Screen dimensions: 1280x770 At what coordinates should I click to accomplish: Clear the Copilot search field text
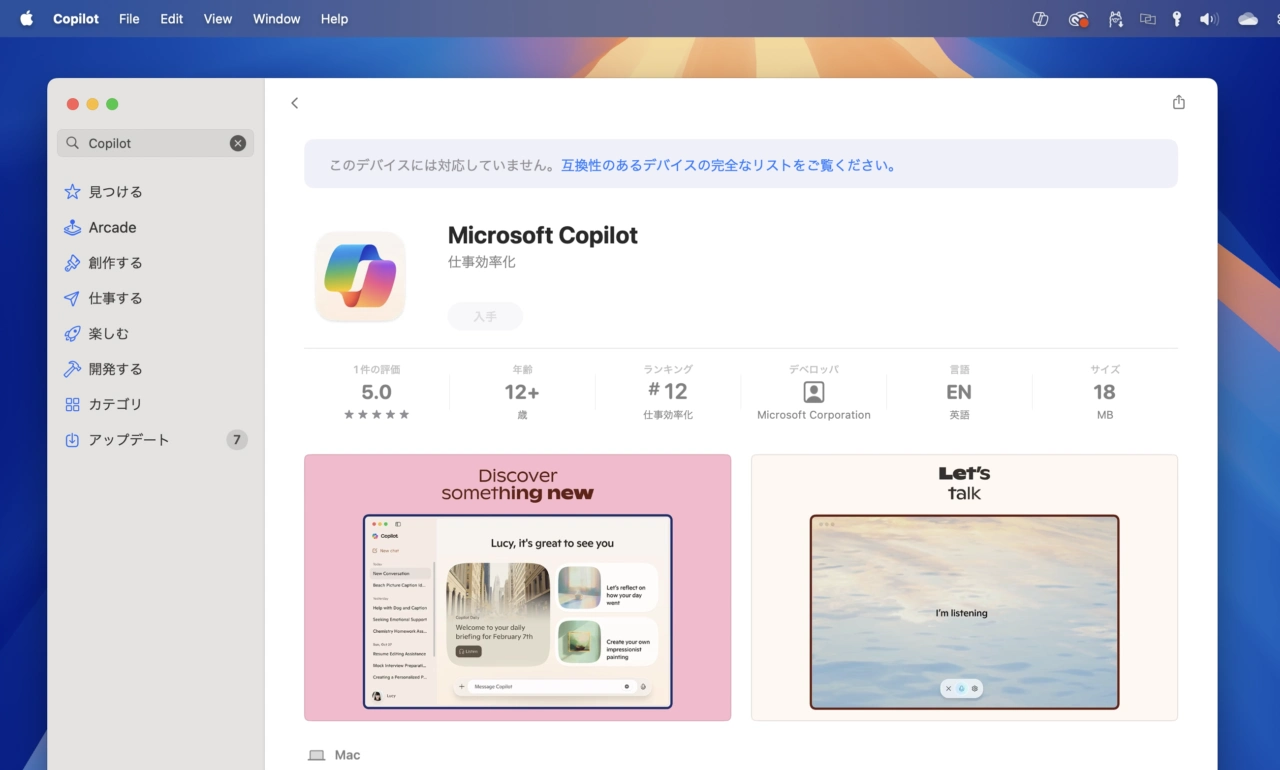click(238, 143)
